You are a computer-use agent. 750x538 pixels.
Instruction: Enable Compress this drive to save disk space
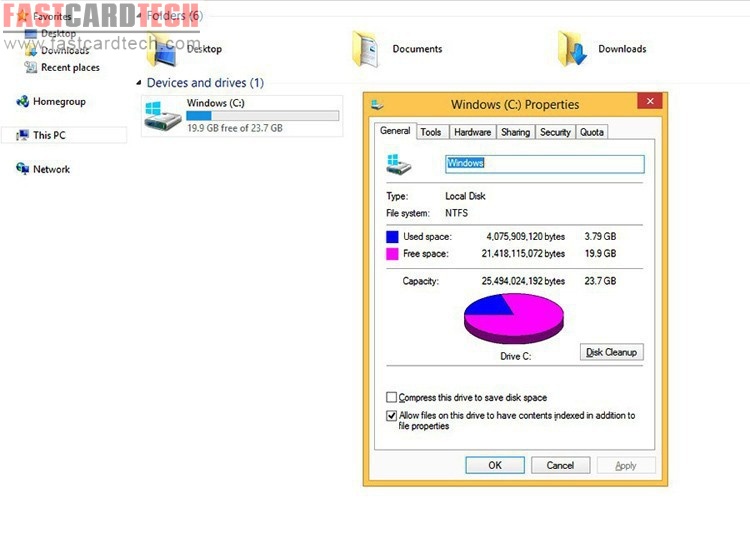[x=391, y=397]
